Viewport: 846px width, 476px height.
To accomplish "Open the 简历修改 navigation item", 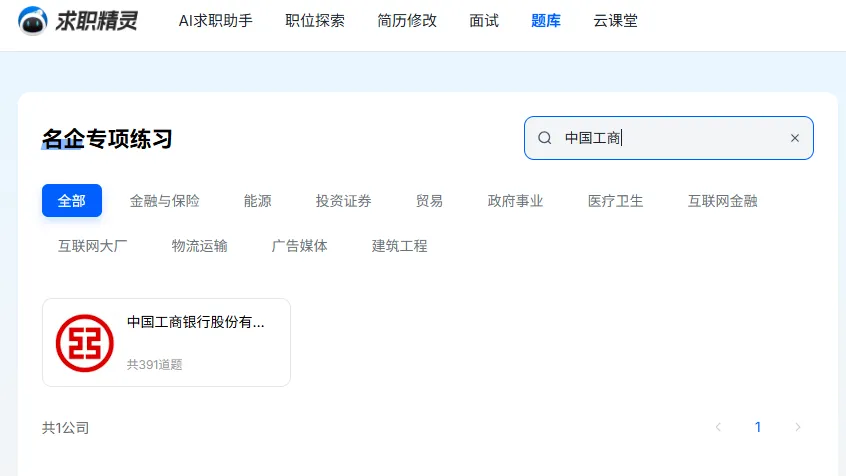I will point(407,21).
